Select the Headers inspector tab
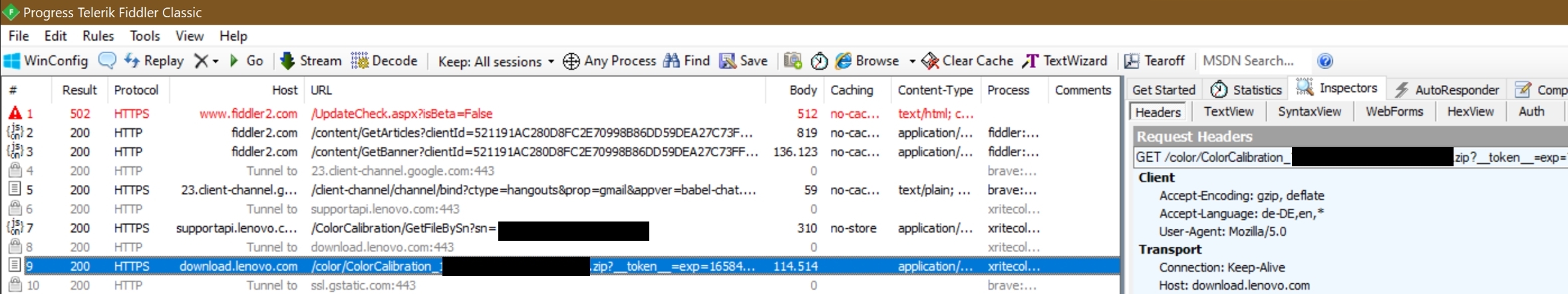This screenshot has width=1568, height=294. (1158, 112)
